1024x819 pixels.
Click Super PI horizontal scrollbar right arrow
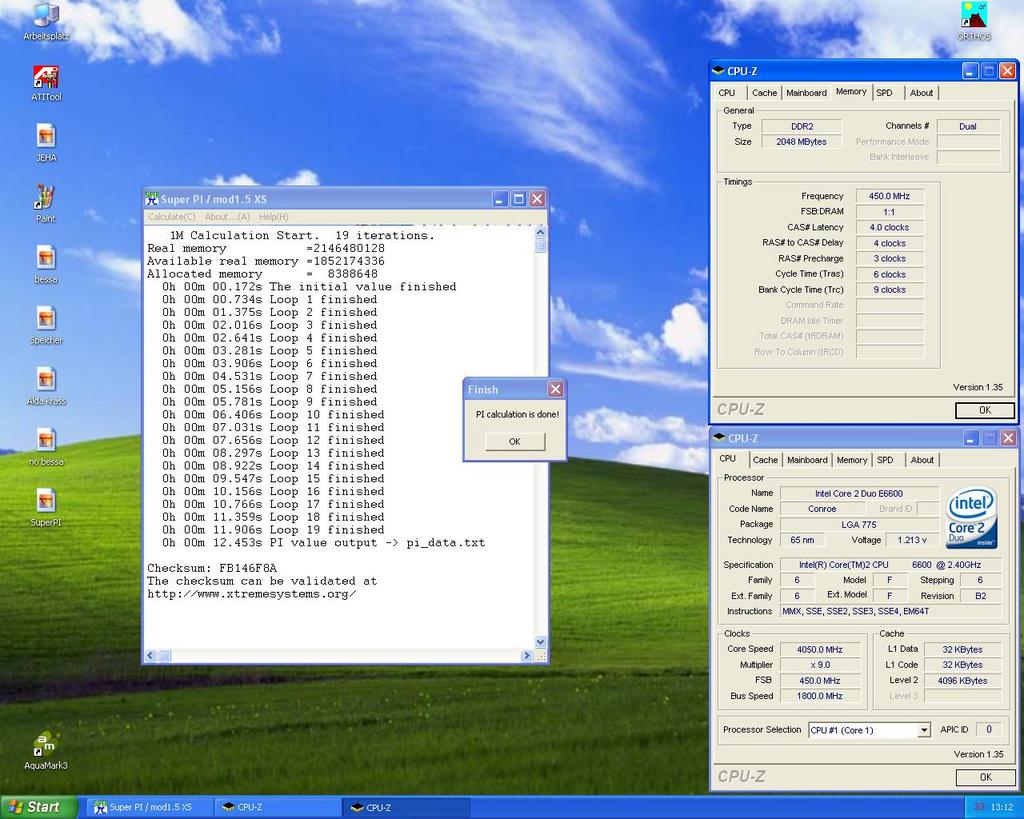pyautogui.click(x=527, y=655)
